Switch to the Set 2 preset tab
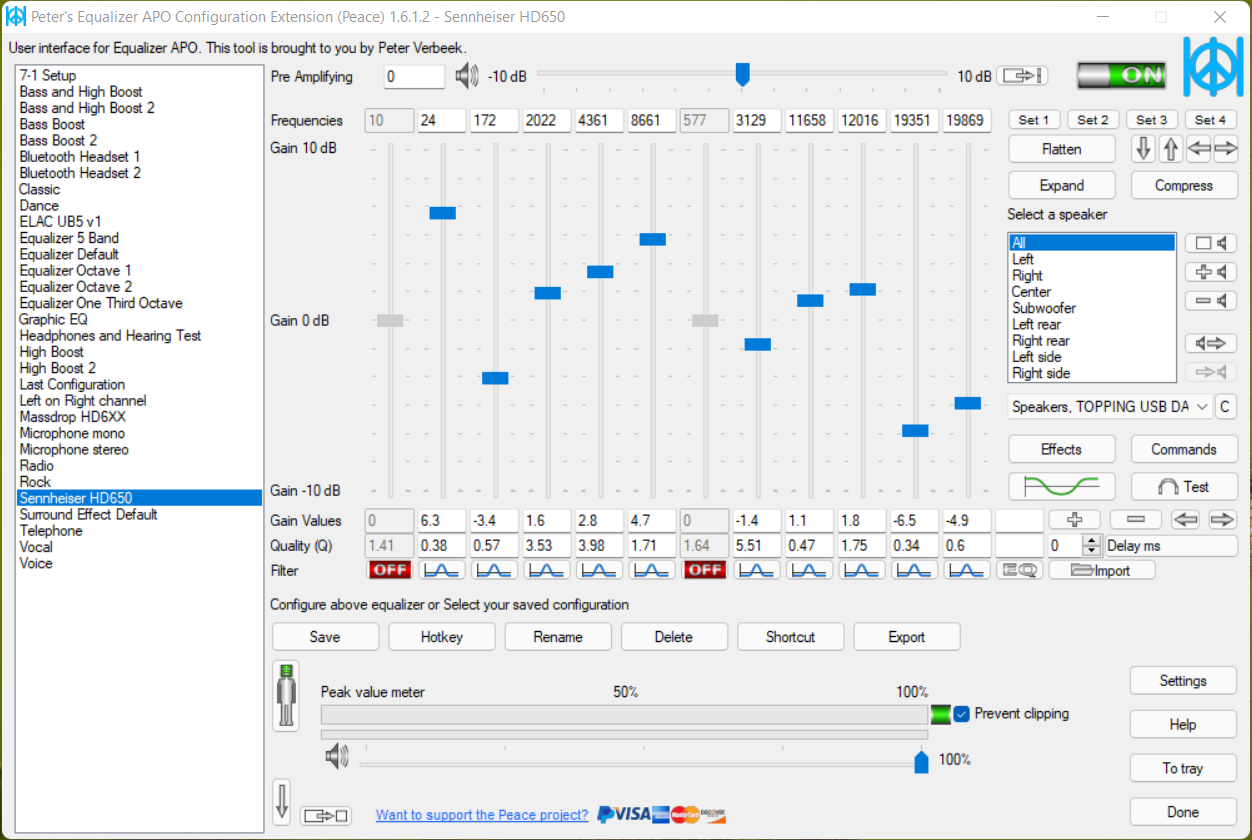1252x840 pixels. (x=1093, y=119)
